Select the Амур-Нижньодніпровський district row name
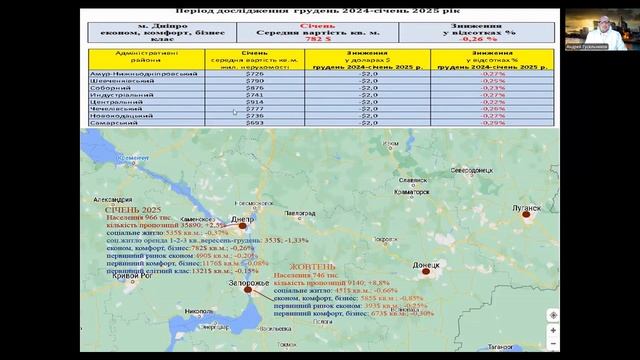Viewport: 640px width, 360px height. coord(144,74)
